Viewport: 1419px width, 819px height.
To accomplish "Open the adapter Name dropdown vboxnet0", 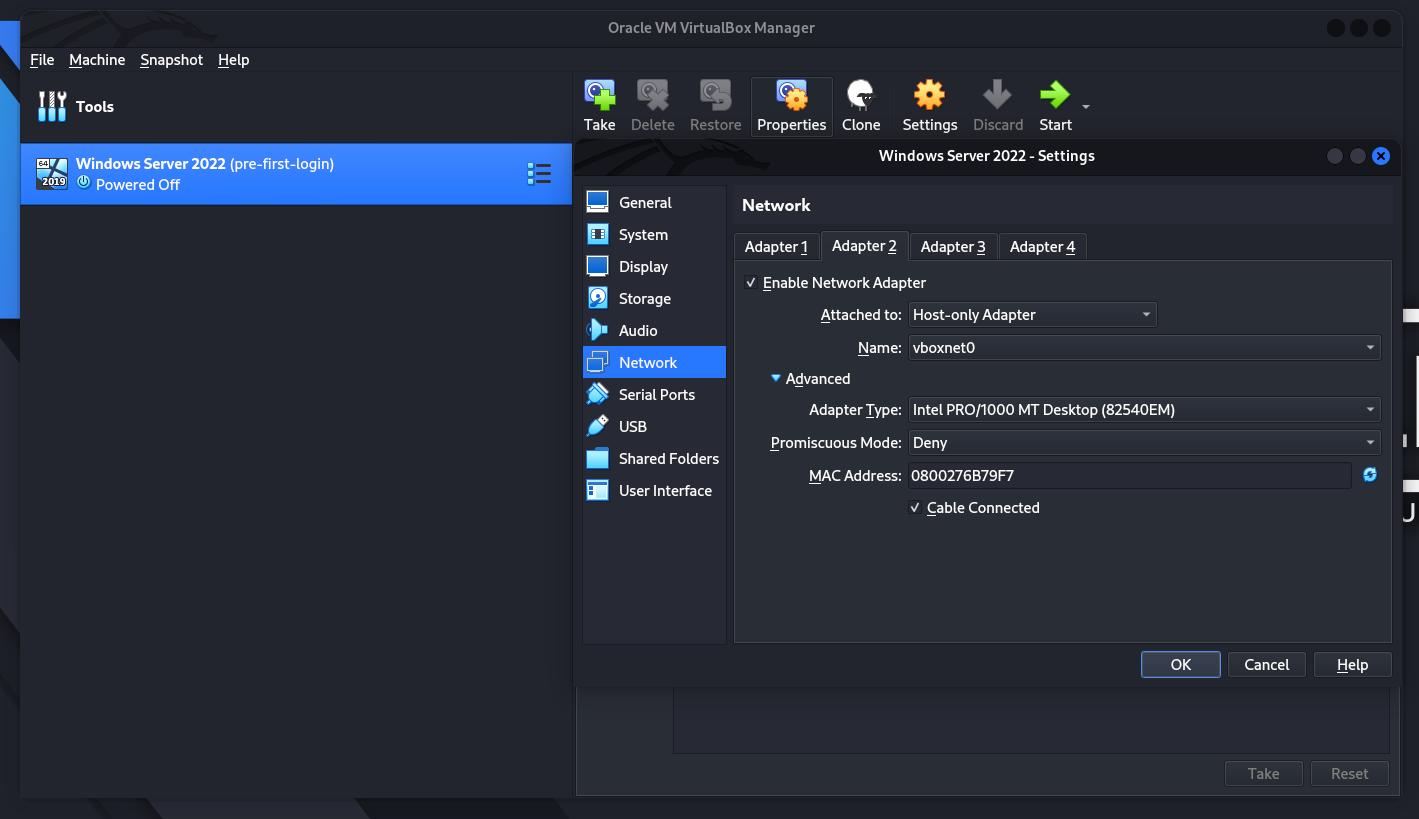I will 1144,348.
